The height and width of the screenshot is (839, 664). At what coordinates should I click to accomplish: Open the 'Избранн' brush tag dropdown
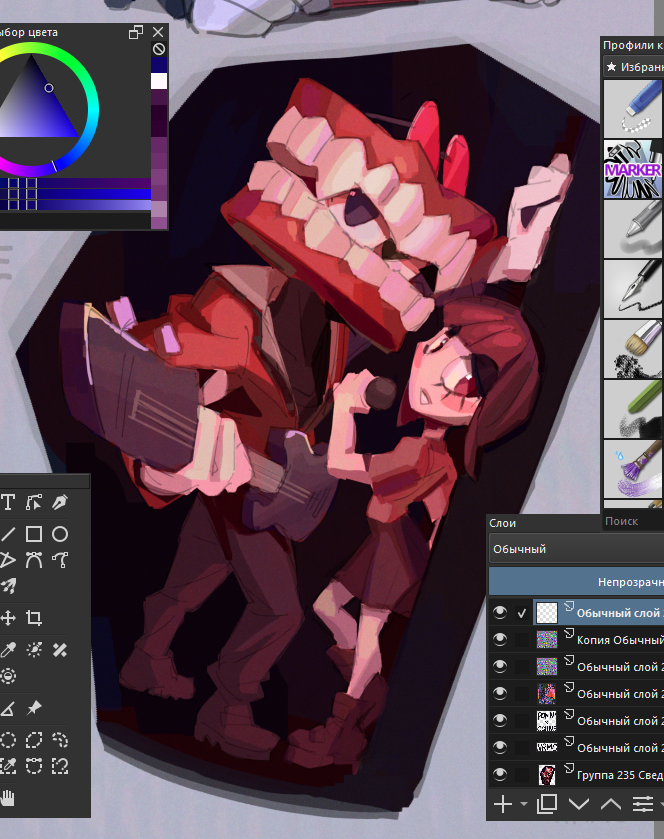point(634,67)
